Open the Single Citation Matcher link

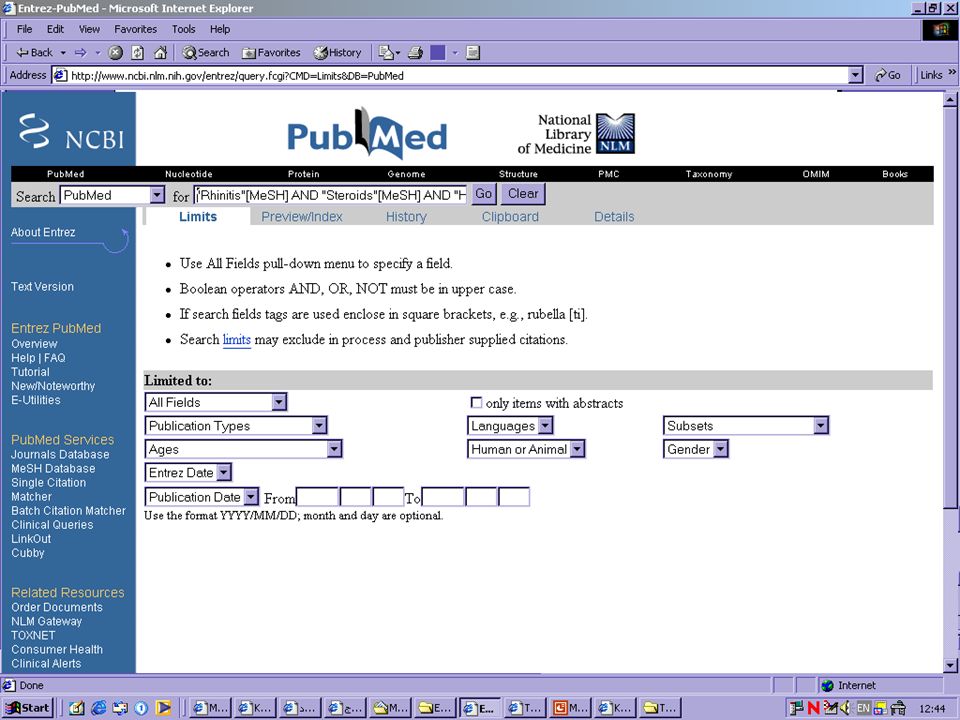coord(48,489)
